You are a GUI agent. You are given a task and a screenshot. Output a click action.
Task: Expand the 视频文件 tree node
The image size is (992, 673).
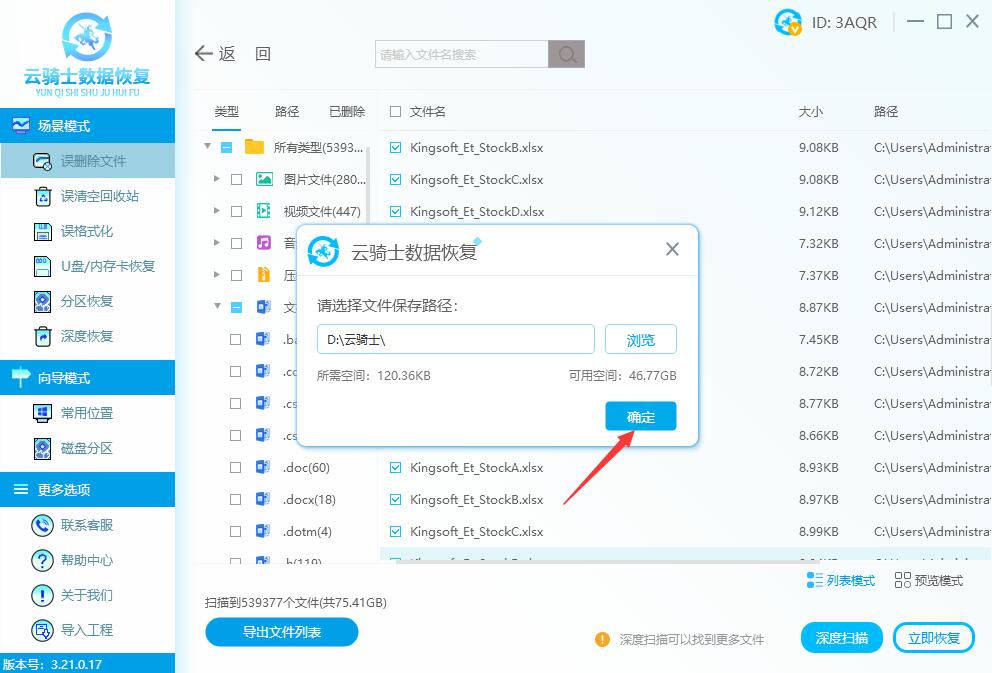pos(217,211)
